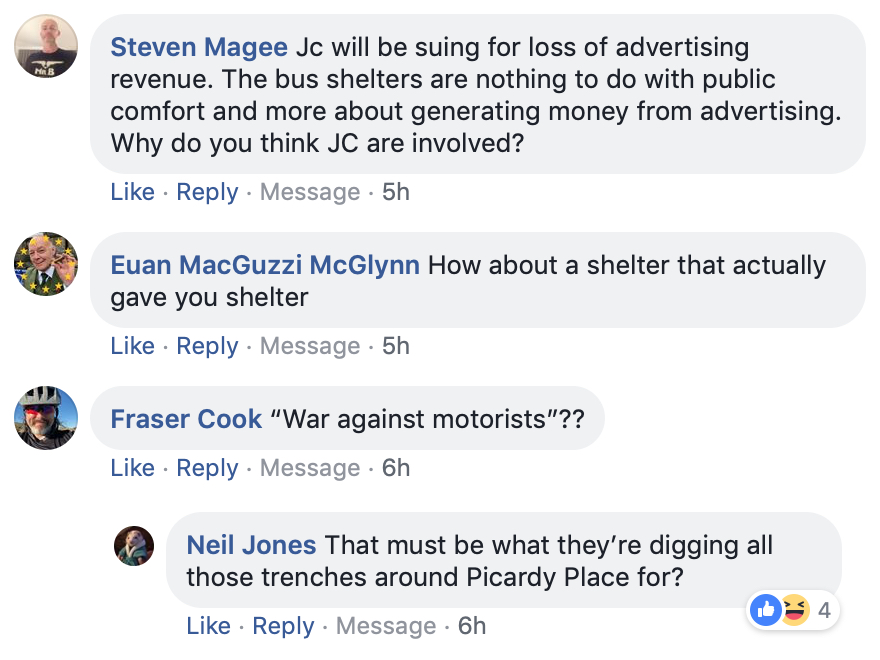Reply to Steven Magee's comment
Image resolution: width=880 pixels, height=660 pixels.
207,192
